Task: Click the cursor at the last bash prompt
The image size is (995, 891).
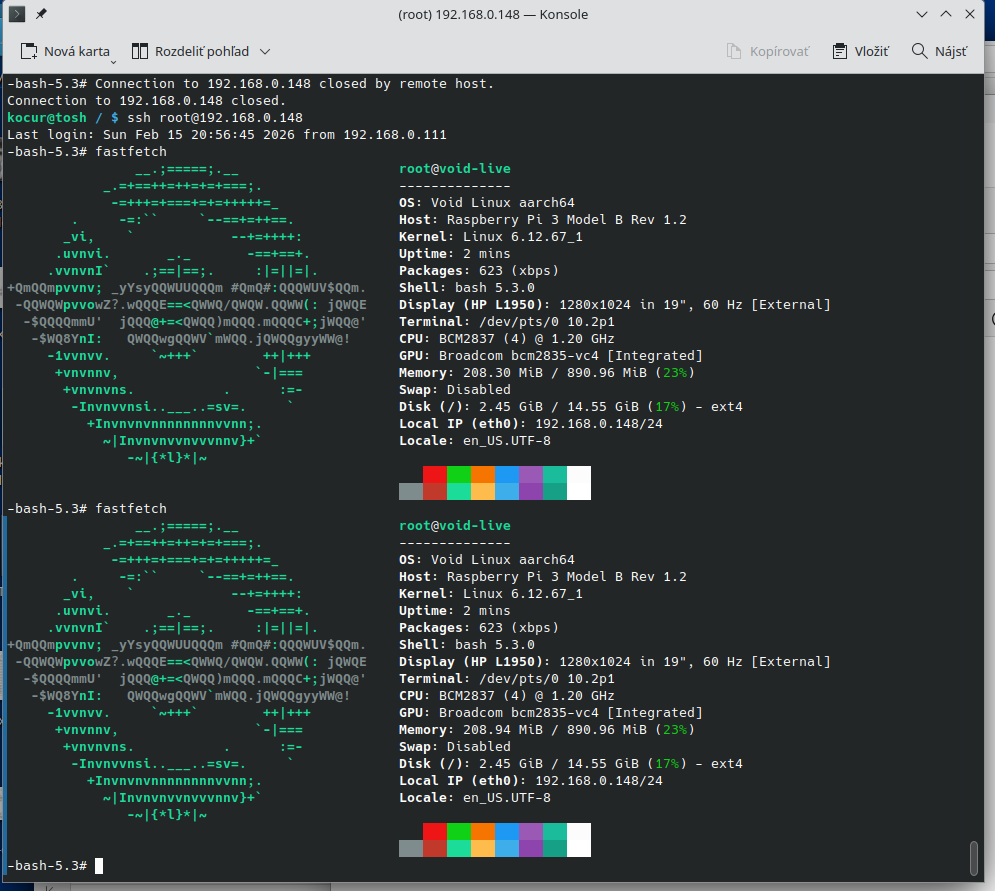Action: tap(99, 866)
